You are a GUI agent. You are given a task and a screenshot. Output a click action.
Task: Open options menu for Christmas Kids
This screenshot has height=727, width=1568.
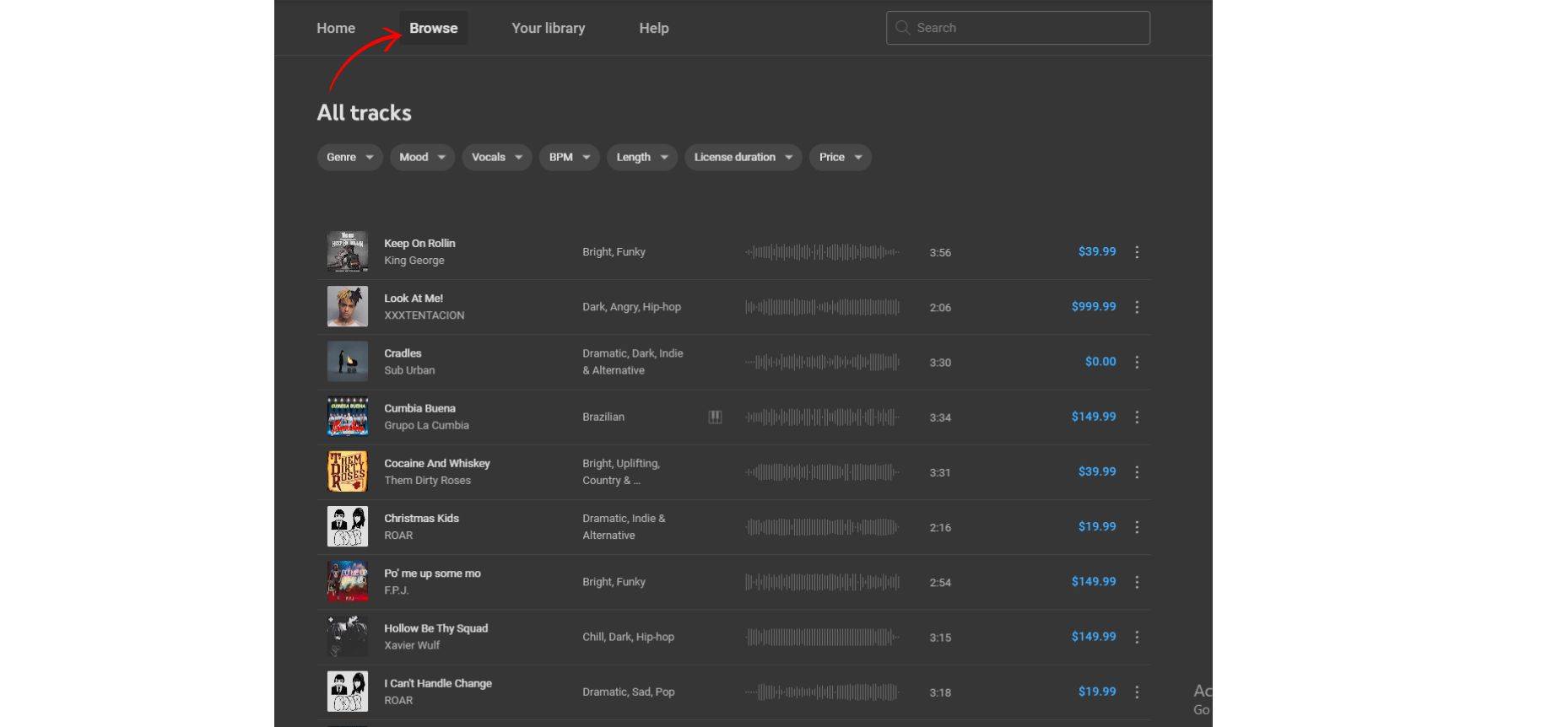[x=1137, y=527]
